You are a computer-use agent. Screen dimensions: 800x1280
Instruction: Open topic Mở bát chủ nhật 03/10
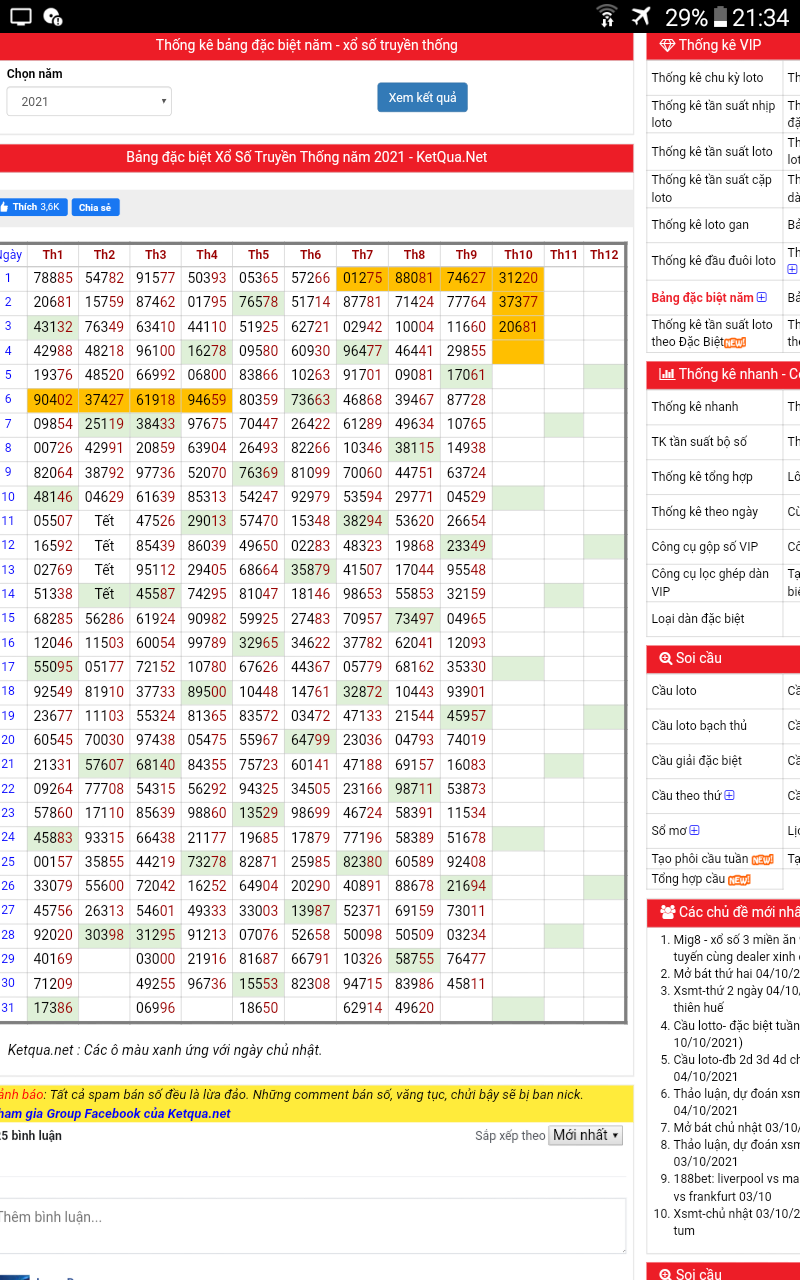point(736,1127)
